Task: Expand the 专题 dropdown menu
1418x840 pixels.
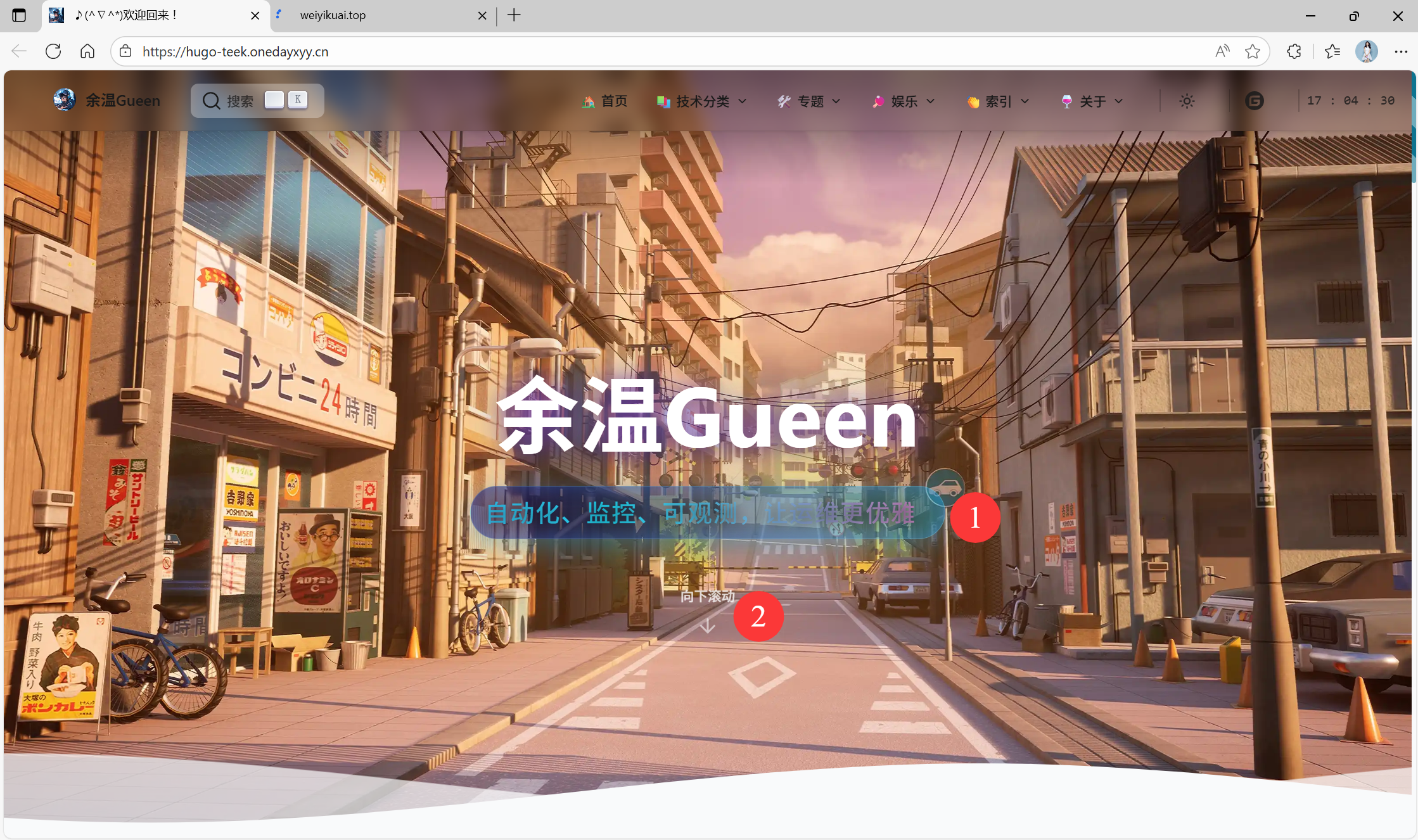Action: pos(809,101)
